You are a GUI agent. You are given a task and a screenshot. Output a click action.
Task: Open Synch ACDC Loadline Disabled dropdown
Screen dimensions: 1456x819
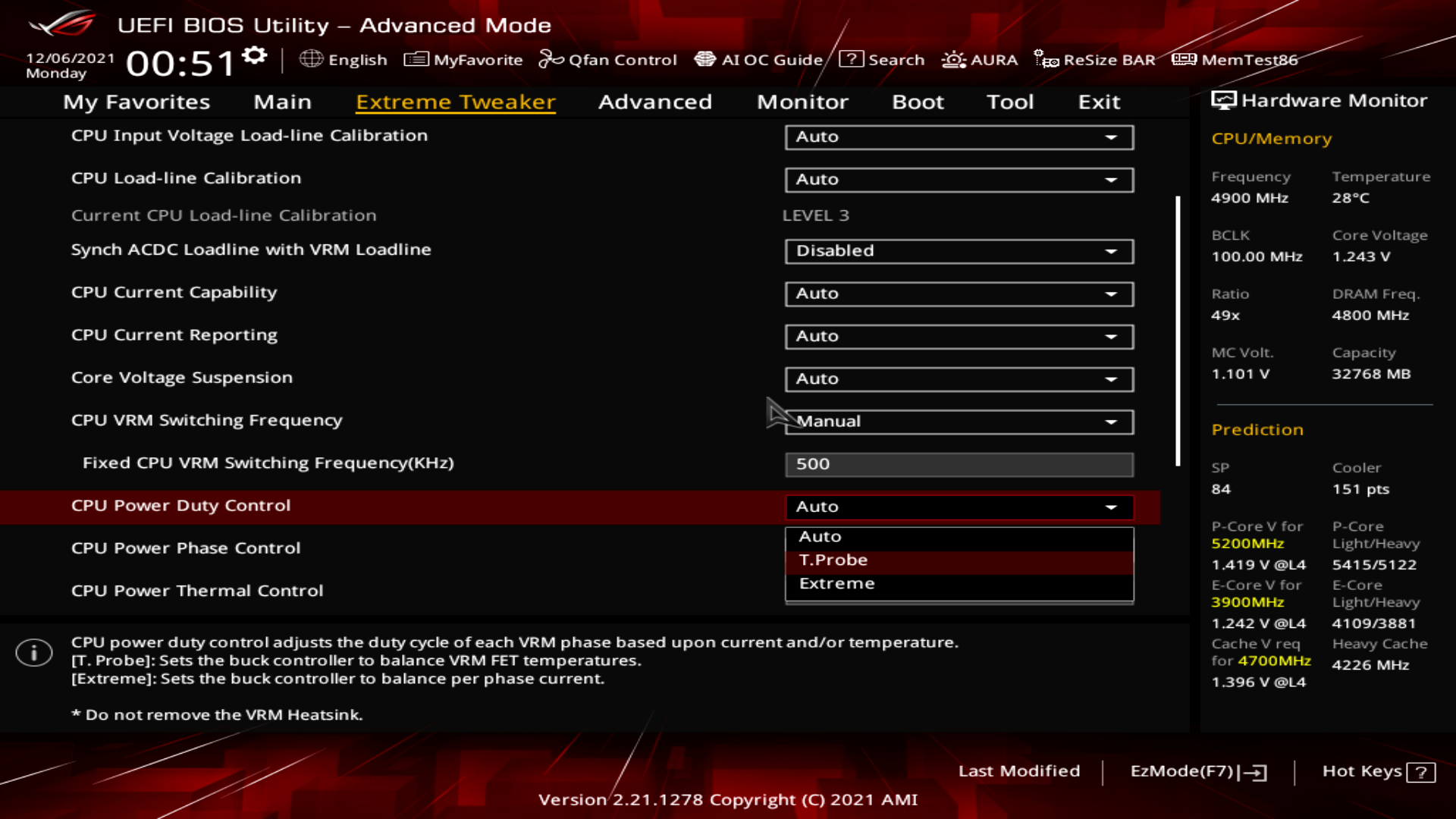point(959,251)
